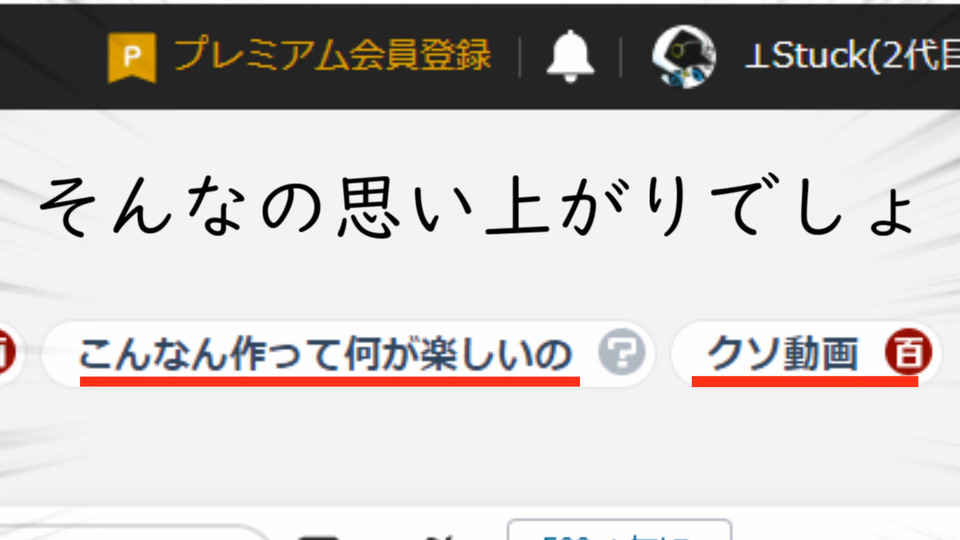Select the こんなん作って何が楽しいの tag

(325, 354)
